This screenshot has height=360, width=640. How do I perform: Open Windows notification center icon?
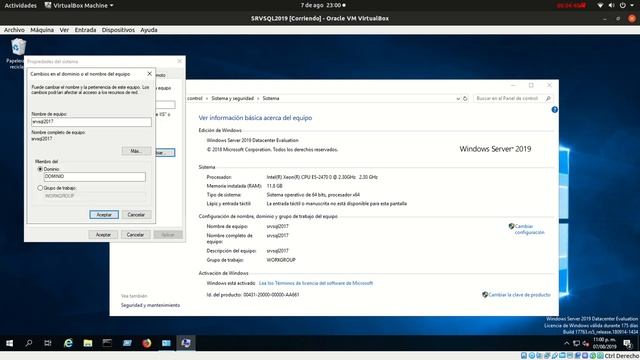627,344
